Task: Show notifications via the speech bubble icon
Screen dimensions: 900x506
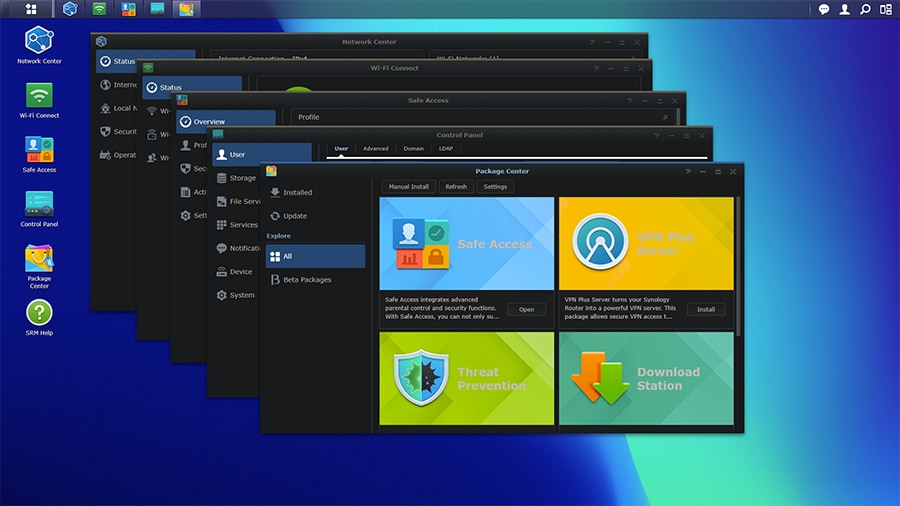Action: click(824, 9)
